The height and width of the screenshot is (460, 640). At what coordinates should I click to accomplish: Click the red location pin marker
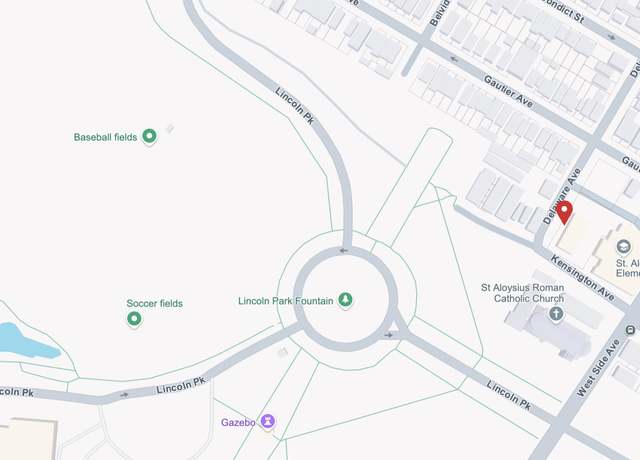point(564,212)
